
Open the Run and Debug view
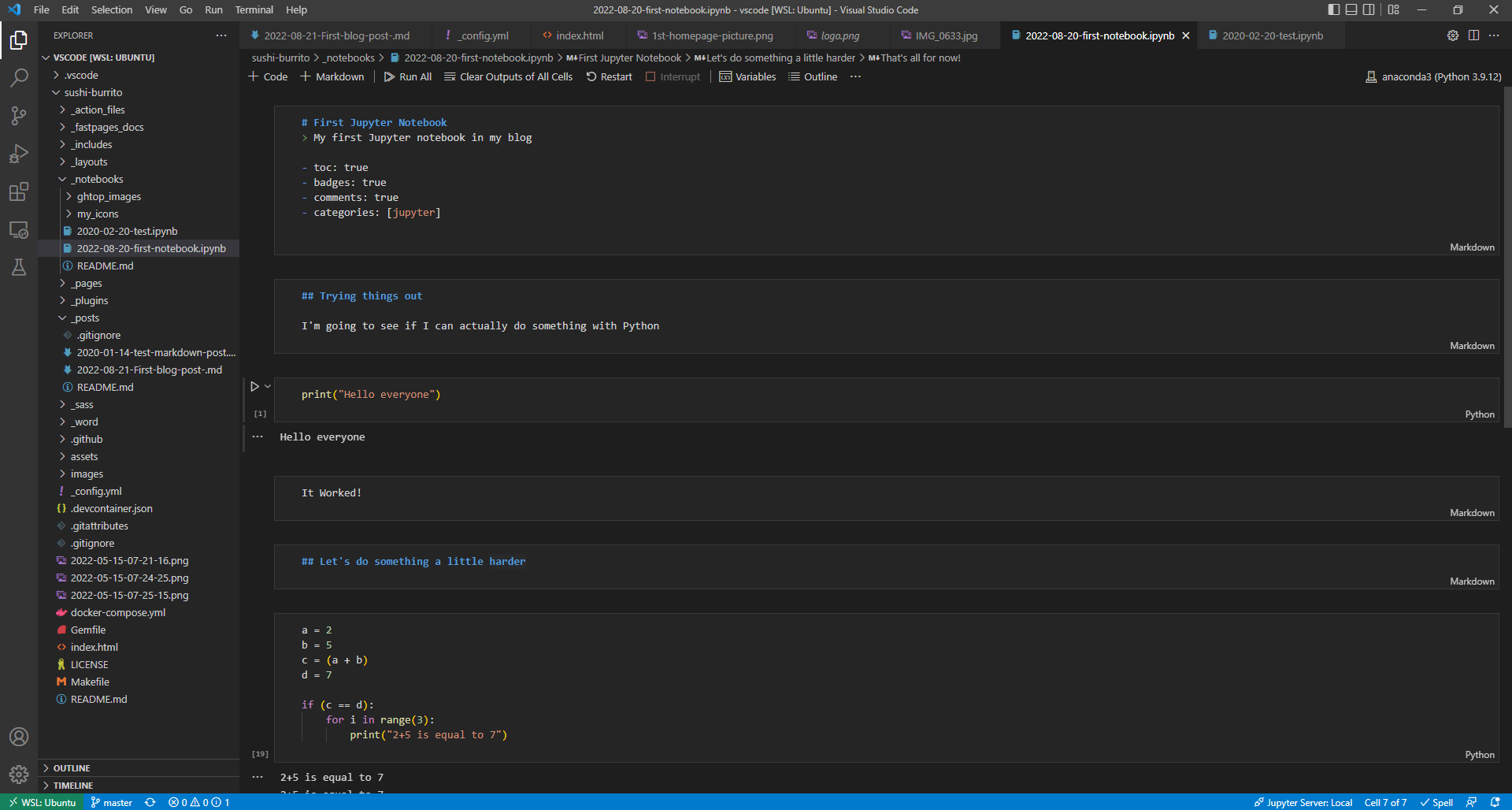[19, 154]
